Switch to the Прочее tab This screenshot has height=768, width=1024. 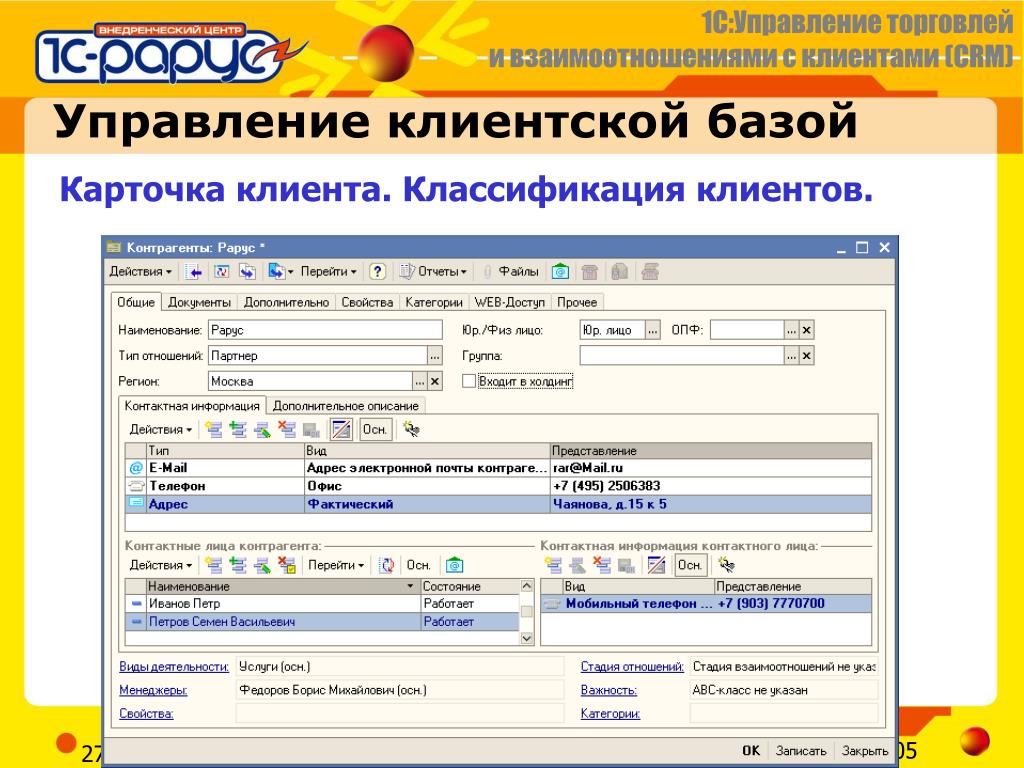point(577,302)
